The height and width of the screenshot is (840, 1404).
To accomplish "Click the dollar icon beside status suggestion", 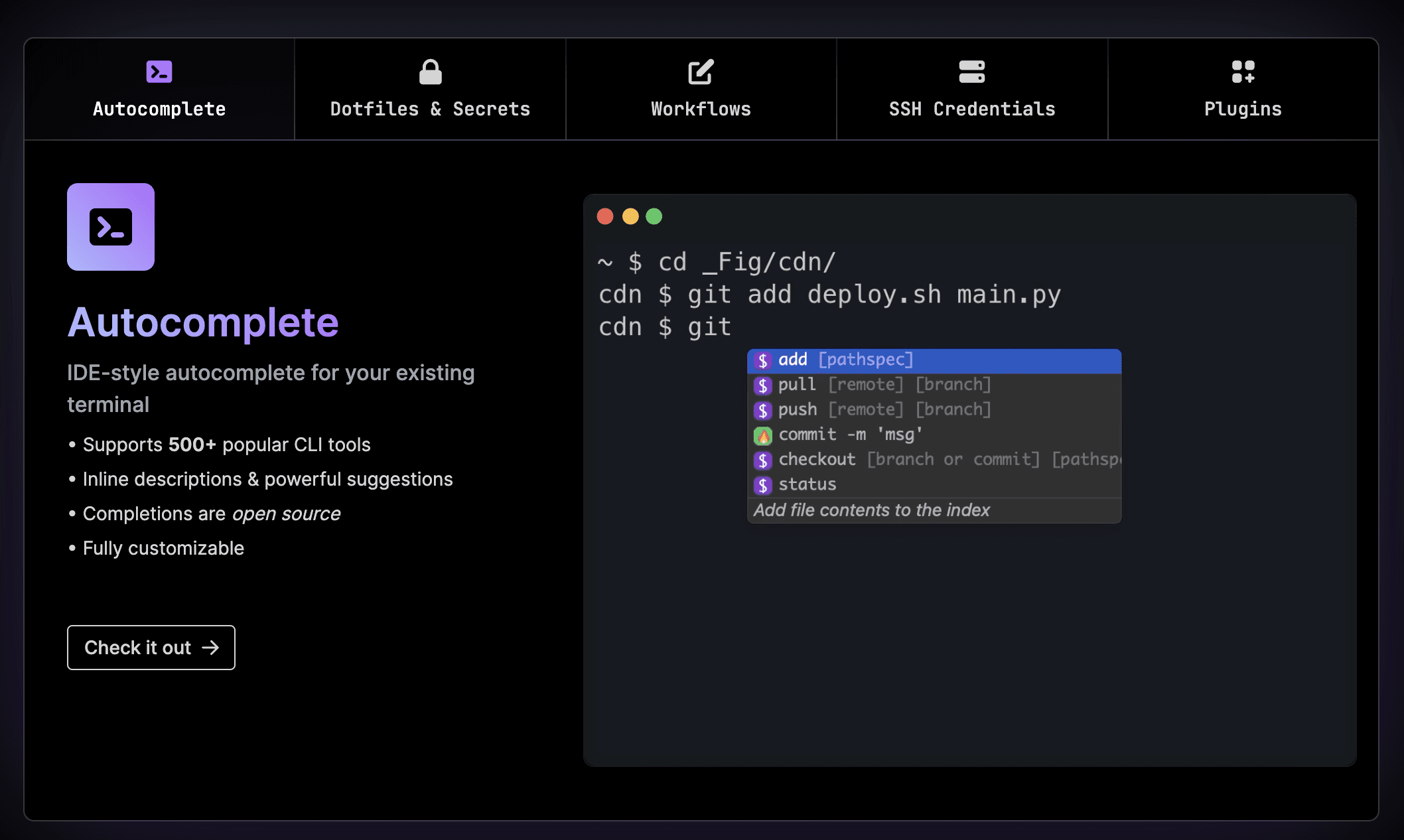I will (x=763, y=486).
